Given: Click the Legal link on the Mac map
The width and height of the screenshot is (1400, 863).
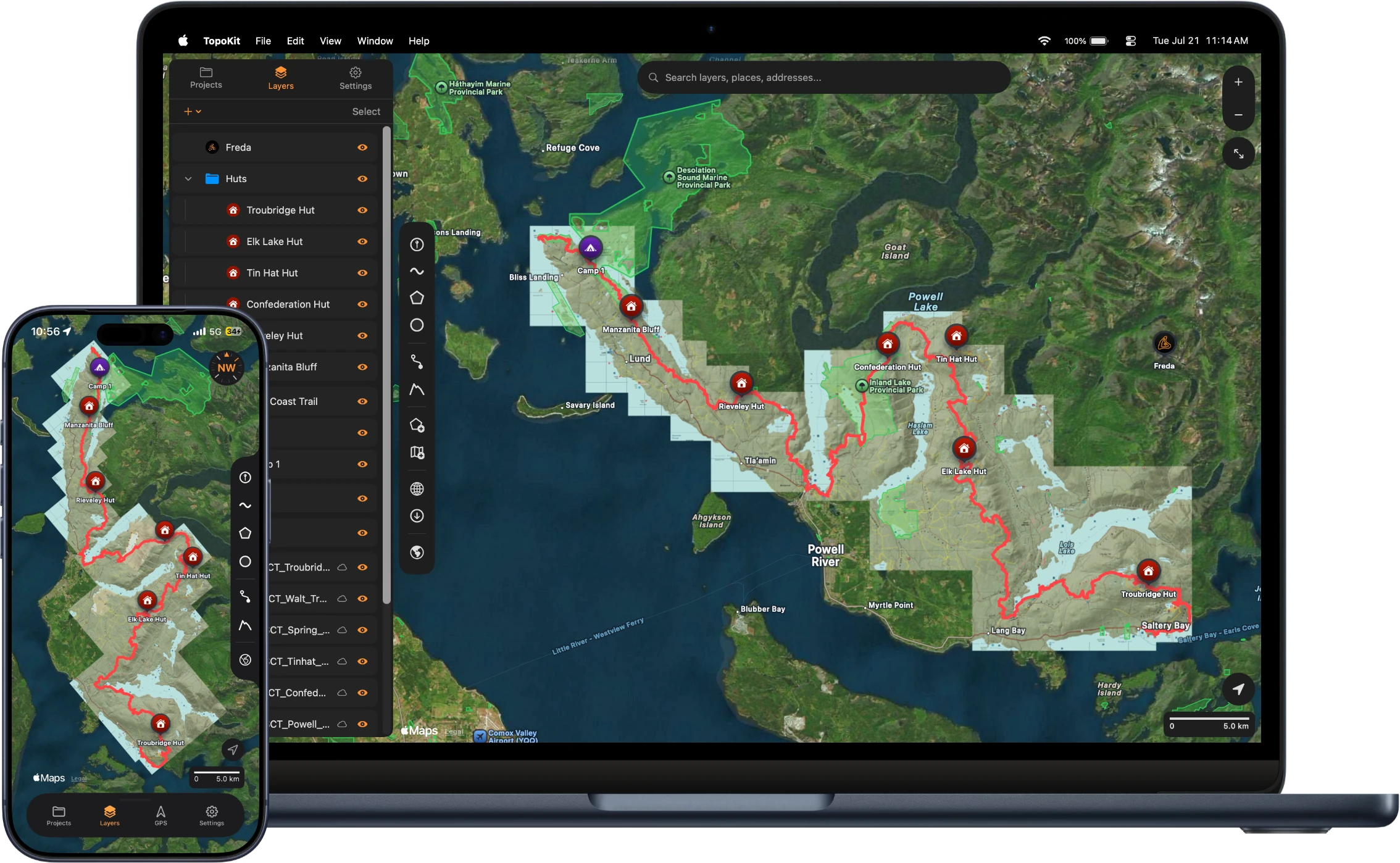Looking at the screenshot, I should (x=454, y=732).
